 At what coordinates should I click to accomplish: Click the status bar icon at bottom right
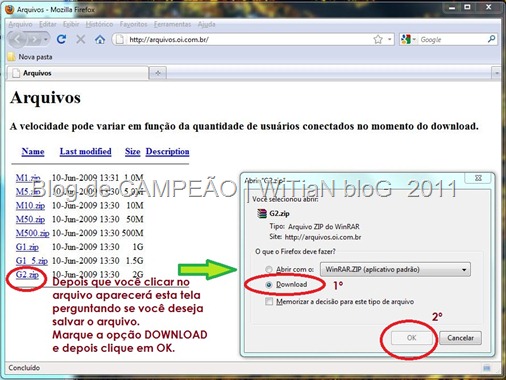click(x=487, y=368)
